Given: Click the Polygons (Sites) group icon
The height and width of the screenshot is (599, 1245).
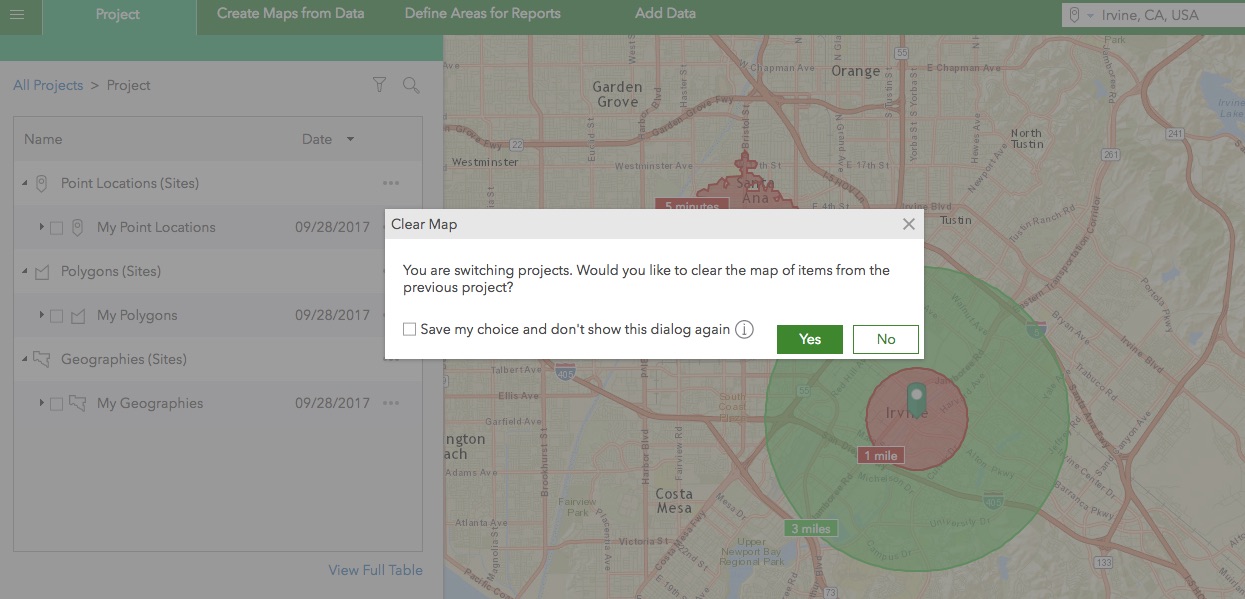Looking at the screenshot, I should coord(42,271).
